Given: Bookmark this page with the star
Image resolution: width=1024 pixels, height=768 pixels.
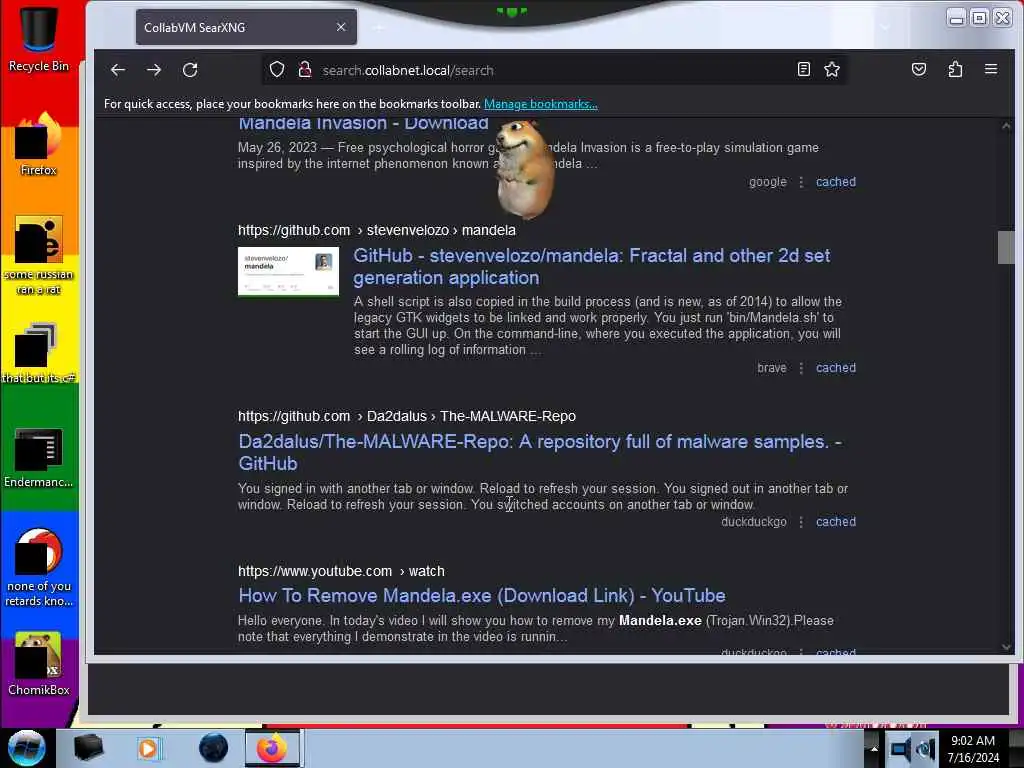Looking at the screenshot, I should (832, 69).
